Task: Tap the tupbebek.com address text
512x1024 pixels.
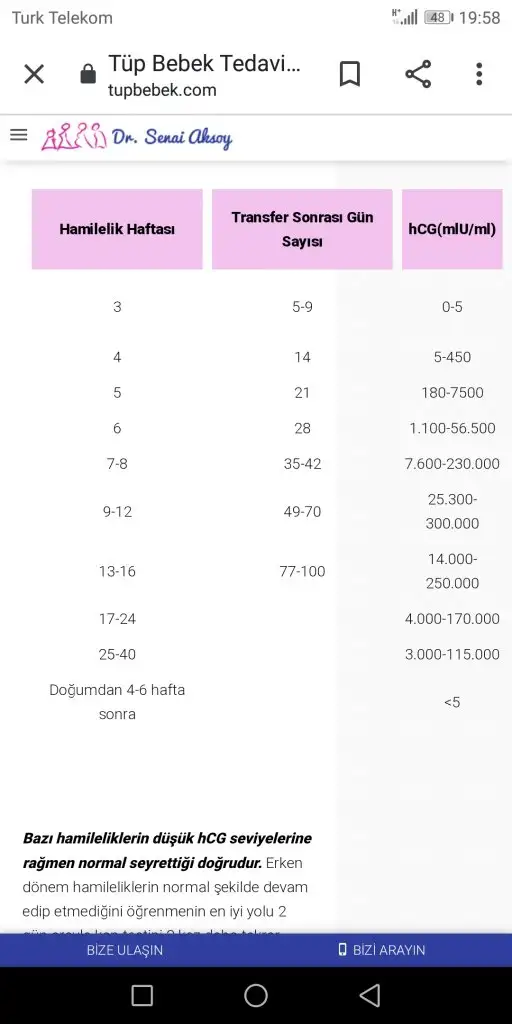Action: click(x=162, y=91)
